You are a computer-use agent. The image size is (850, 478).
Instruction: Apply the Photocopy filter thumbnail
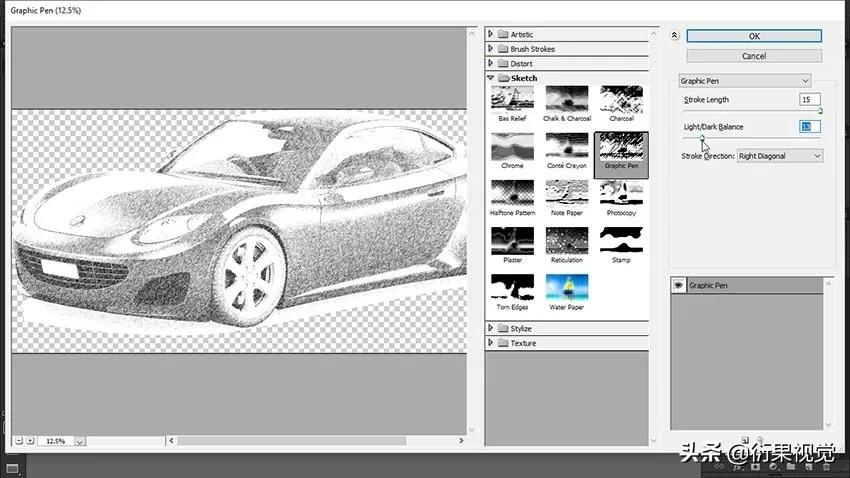[x=621, y=194]
